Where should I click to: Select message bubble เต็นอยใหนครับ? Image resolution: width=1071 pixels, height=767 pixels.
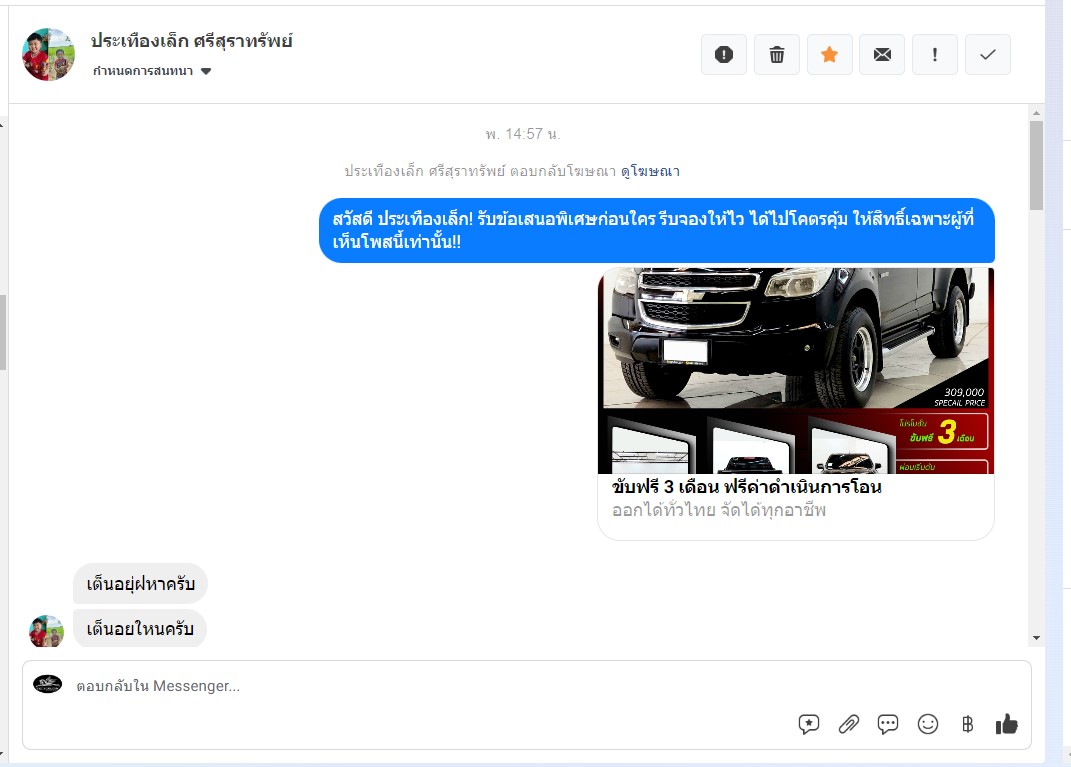140,628
